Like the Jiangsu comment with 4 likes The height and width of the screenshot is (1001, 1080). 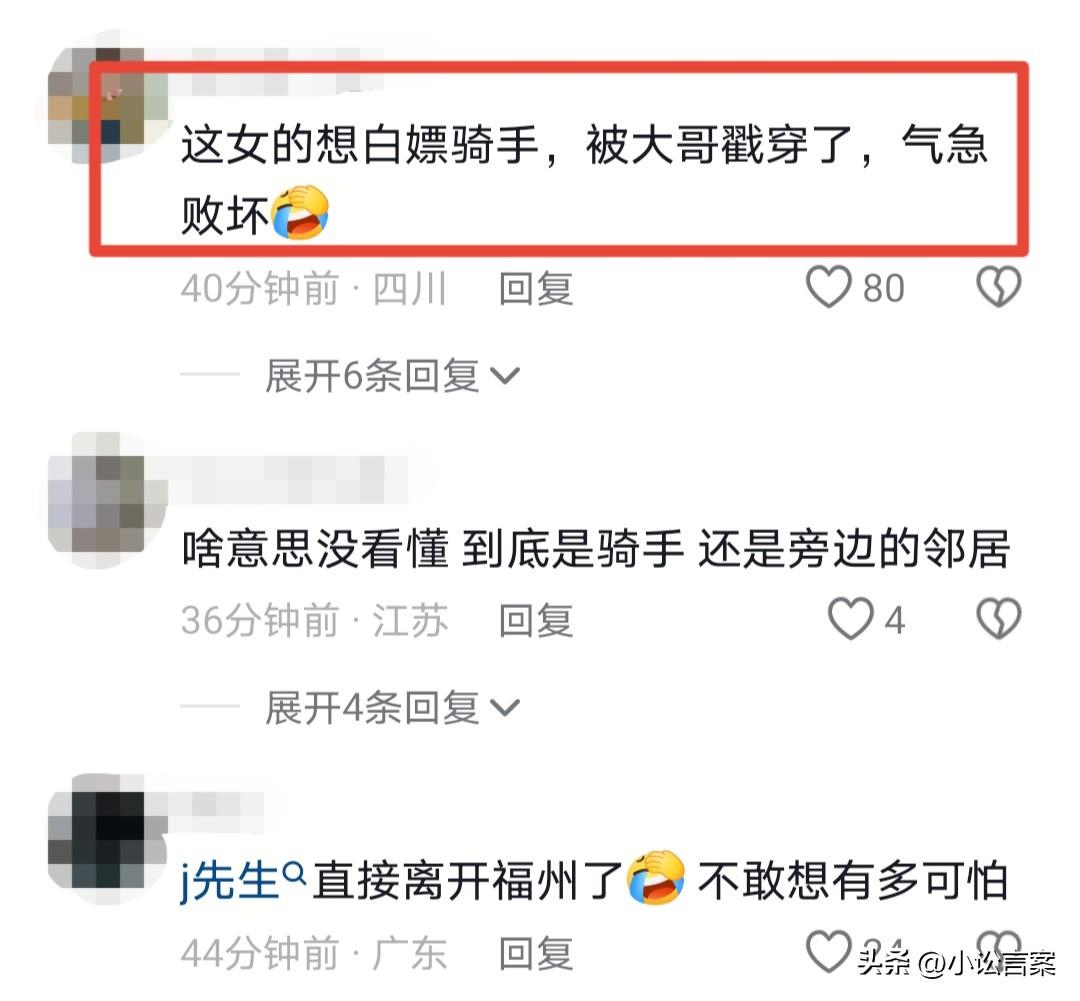[850, 619]
